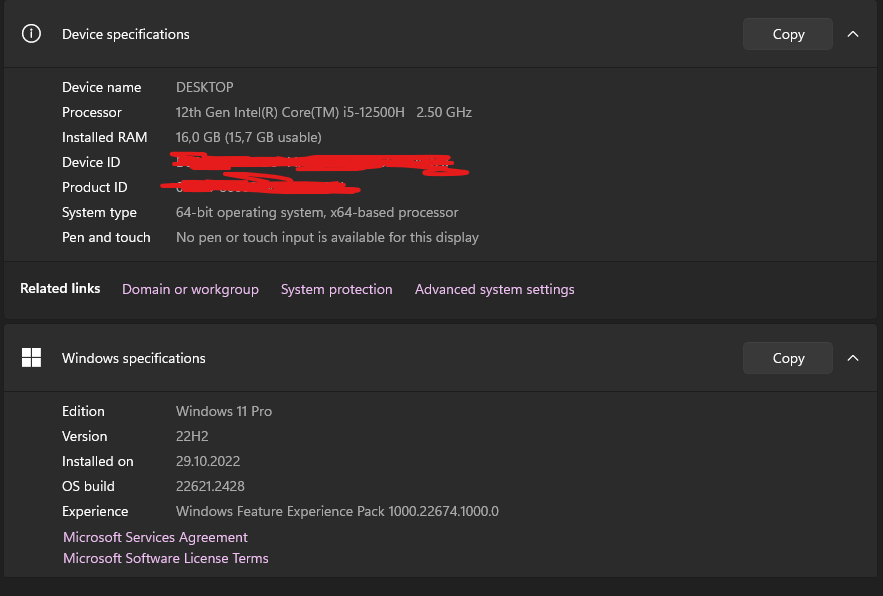Click the info icon beside Device specifications
Image resolution: width=883 pixels, height=596 pixels.
[32, 34]
